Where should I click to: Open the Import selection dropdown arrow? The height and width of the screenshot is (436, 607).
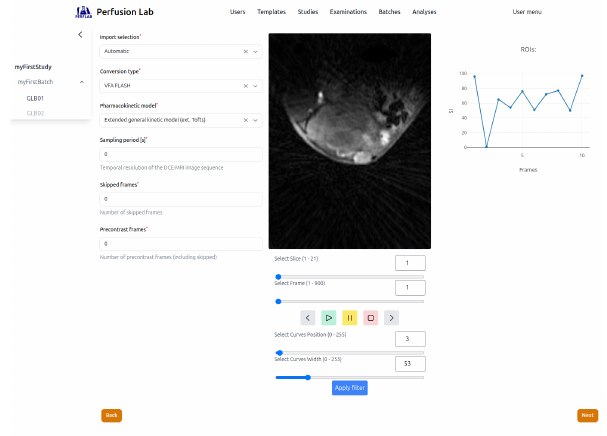pos(255,51)
